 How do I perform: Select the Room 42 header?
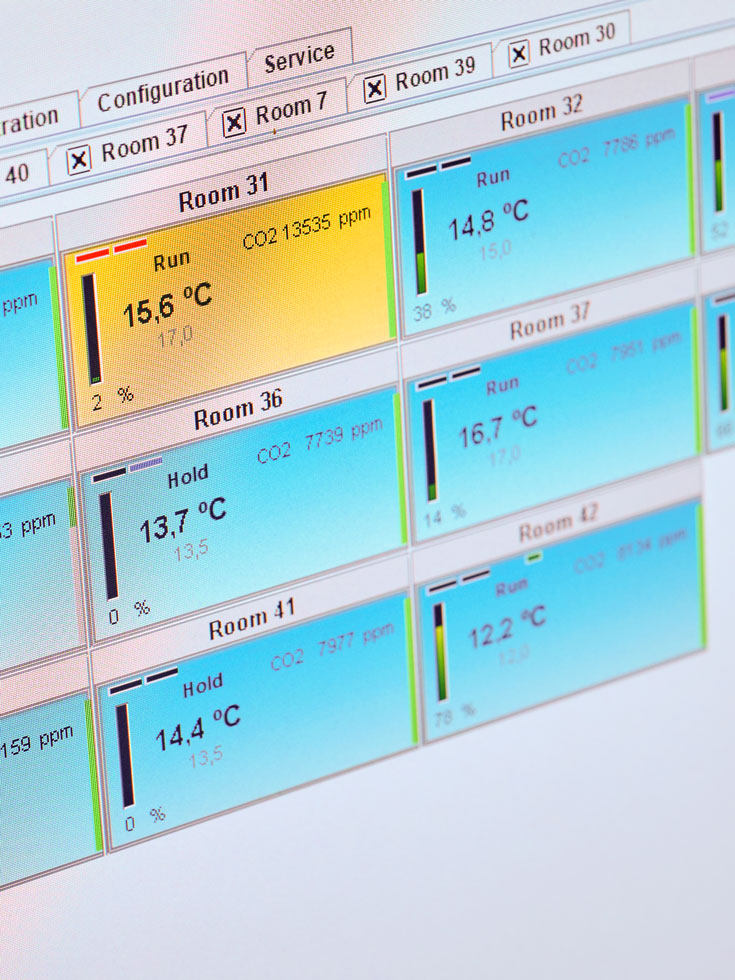(558, 524)
